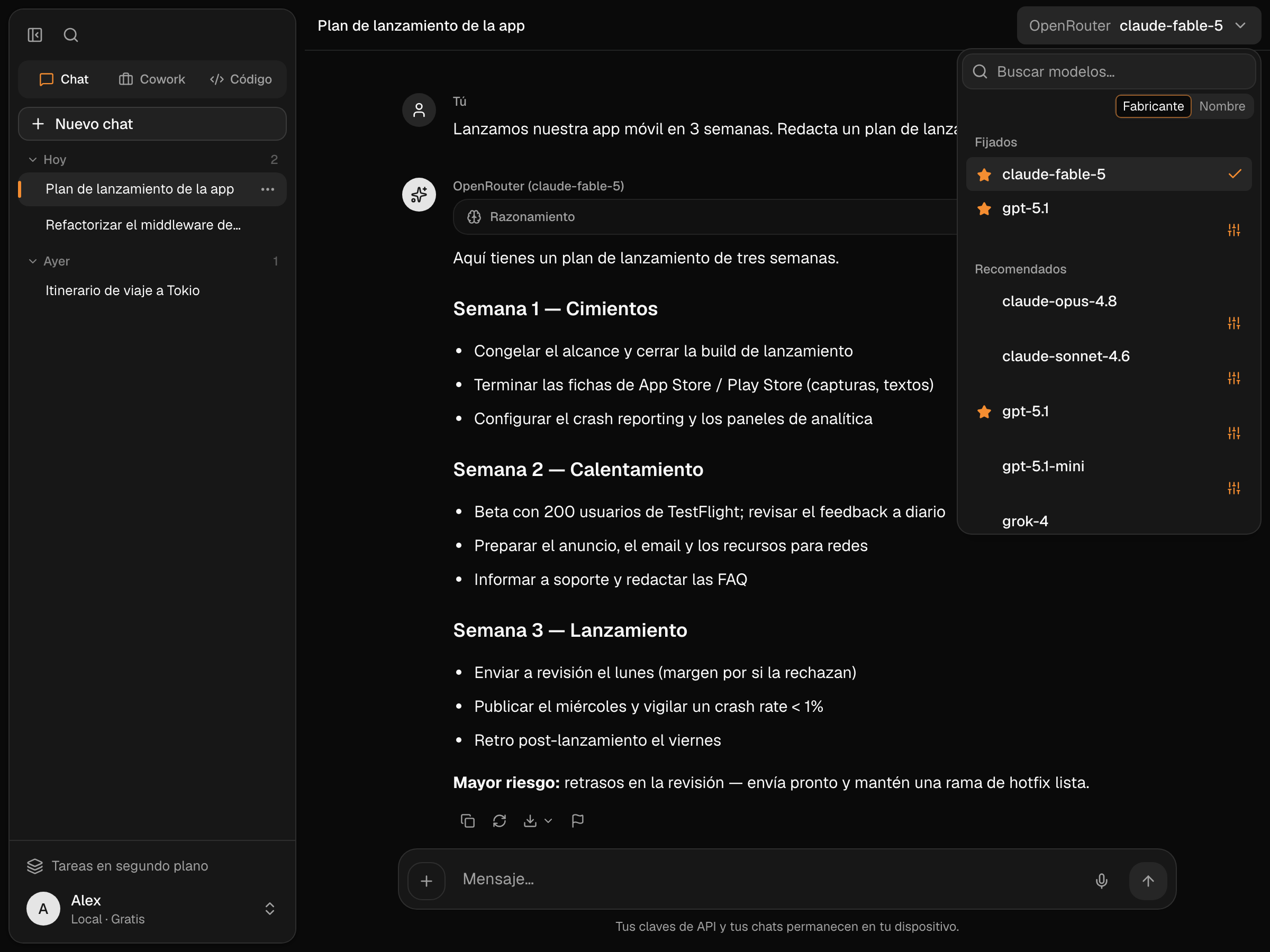This screenshot has height=952, width=1270.
Task: Open settings sliders for gpt-5.1-mini
Action: pos(1234,488)
